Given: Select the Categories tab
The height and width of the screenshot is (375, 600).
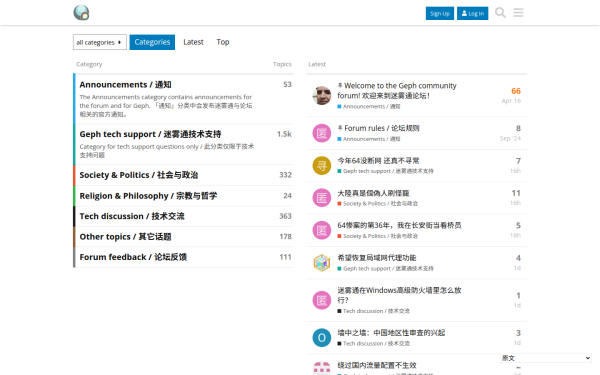Looking at the screenshot, I should [152, 42].
